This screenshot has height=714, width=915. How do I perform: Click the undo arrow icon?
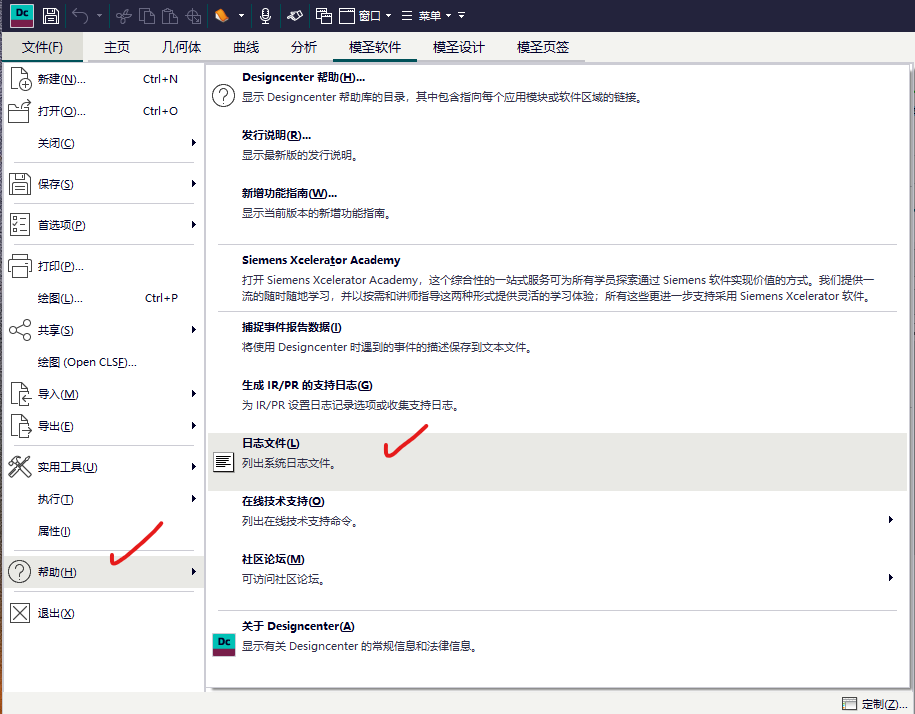coord(81,16)
